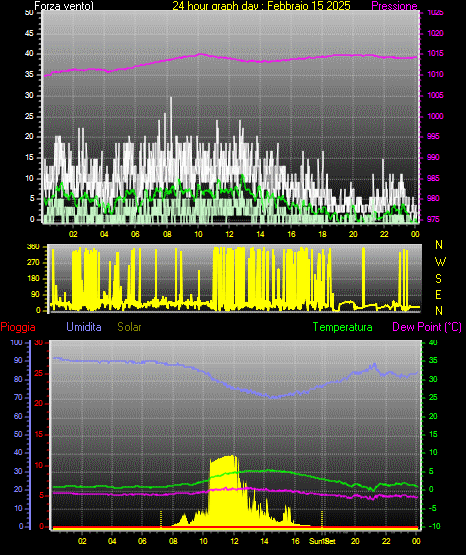Click the W wind direction label
Screen dimensions: 466x555
click(x=440, y=262)
